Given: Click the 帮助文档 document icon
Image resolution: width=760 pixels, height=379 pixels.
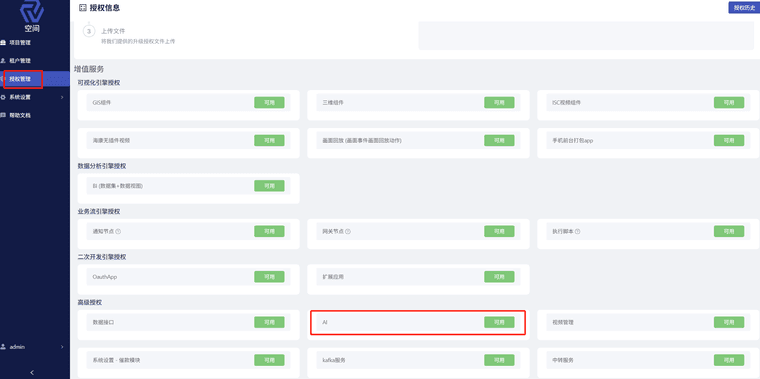Looking at the screenshot, I should (3, 115).
